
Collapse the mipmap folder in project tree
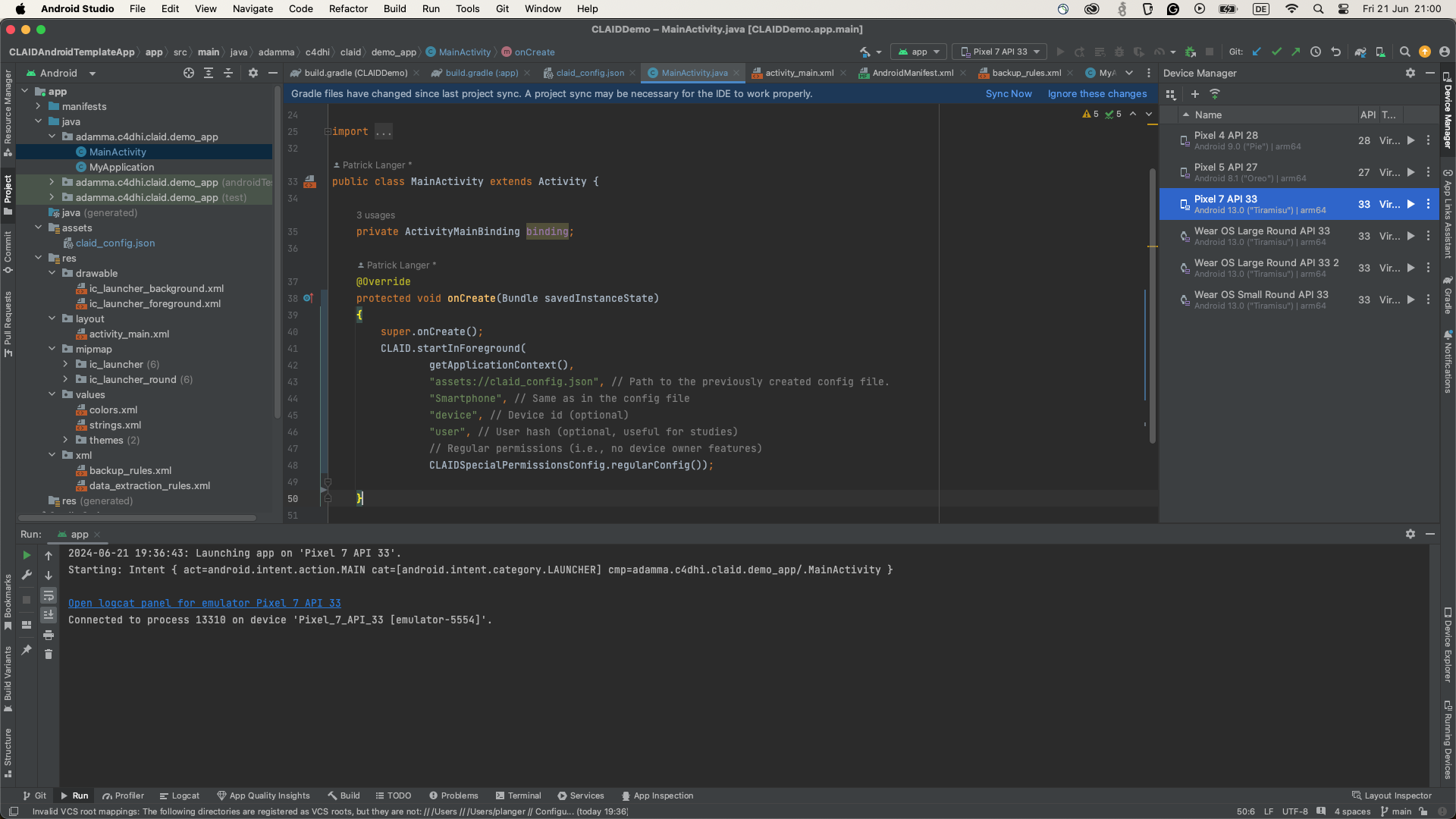tap(52, 350)
